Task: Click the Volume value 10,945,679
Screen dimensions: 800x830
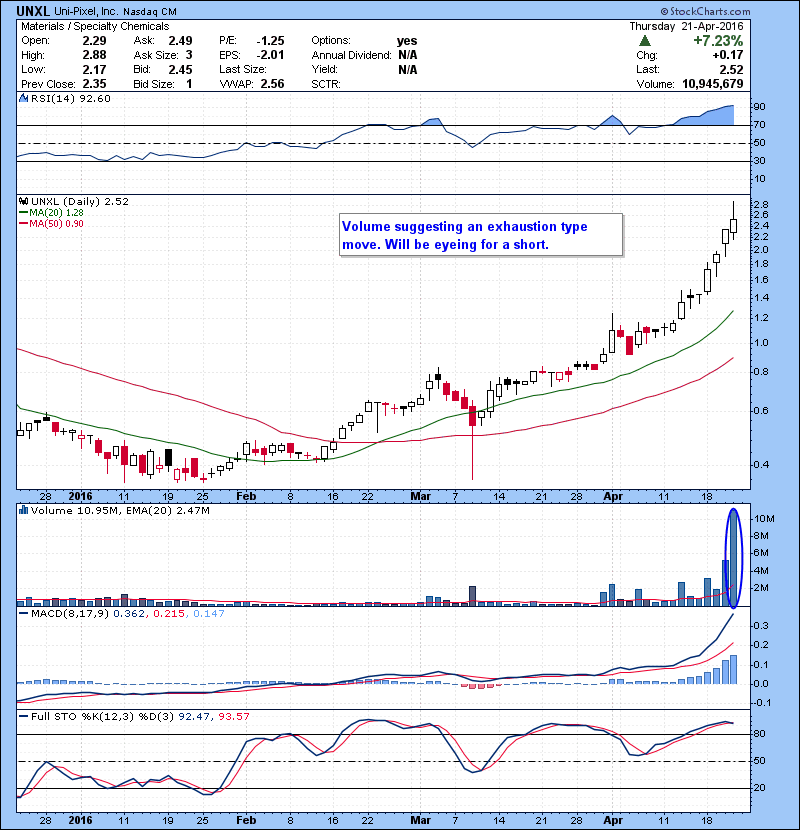Action: (x=713, y=84)
